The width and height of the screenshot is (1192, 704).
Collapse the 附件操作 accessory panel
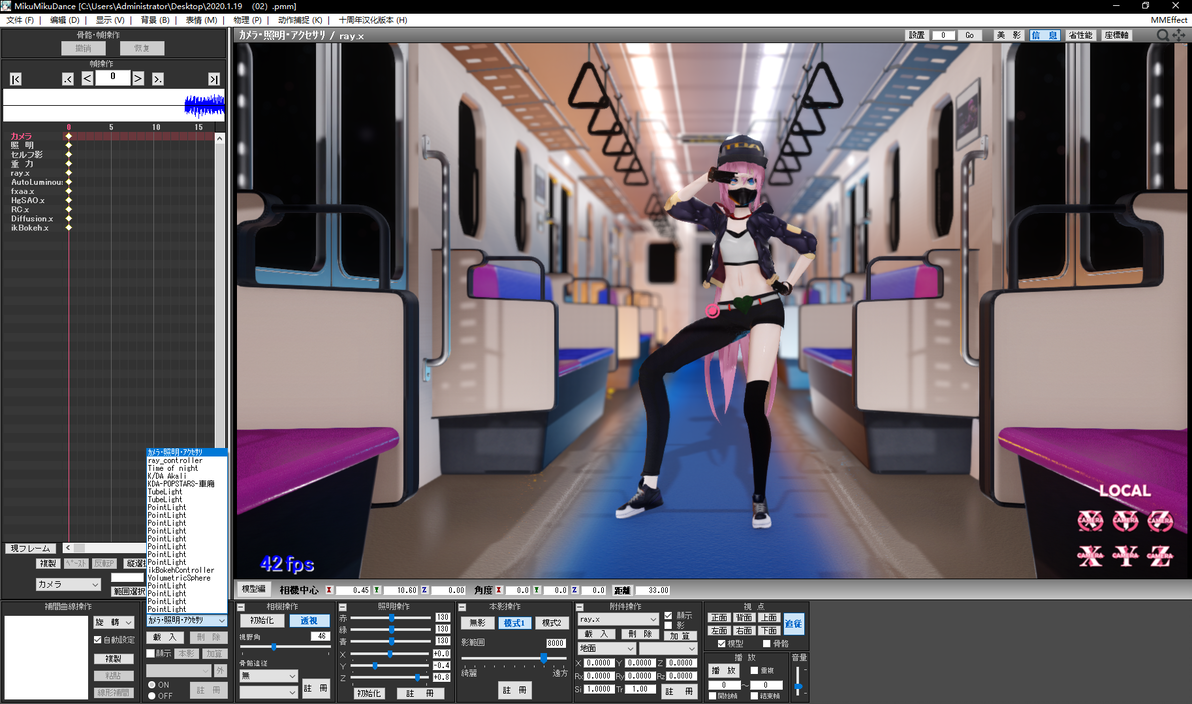(579, 607)
